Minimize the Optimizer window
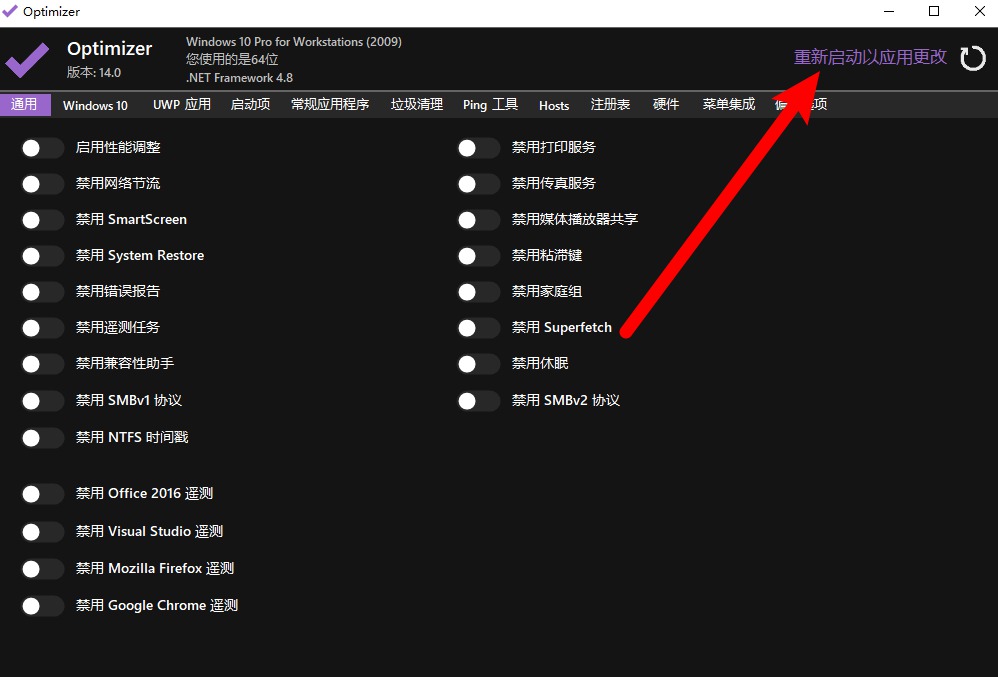 [x=889, y=11]
